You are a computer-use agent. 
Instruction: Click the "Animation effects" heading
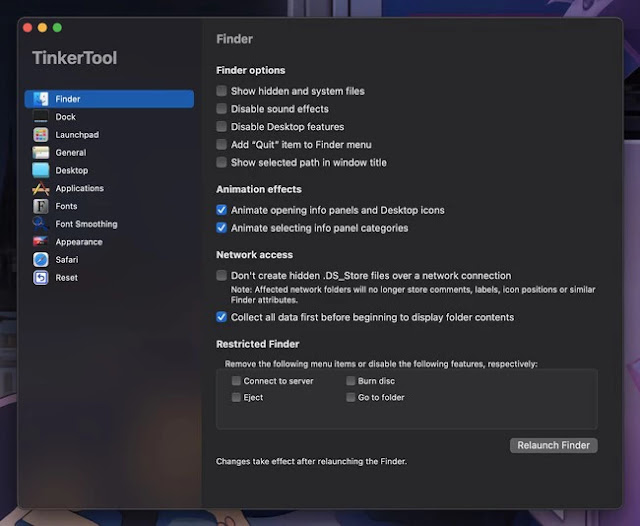pos(259,189)
